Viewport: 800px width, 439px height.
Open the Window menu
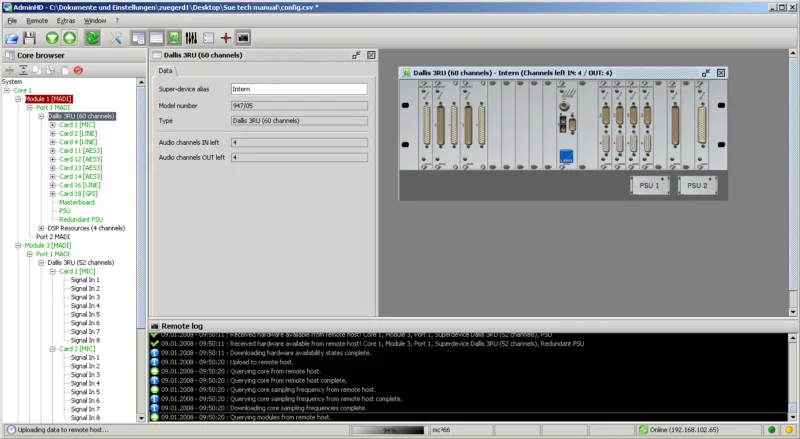point(95,21)
